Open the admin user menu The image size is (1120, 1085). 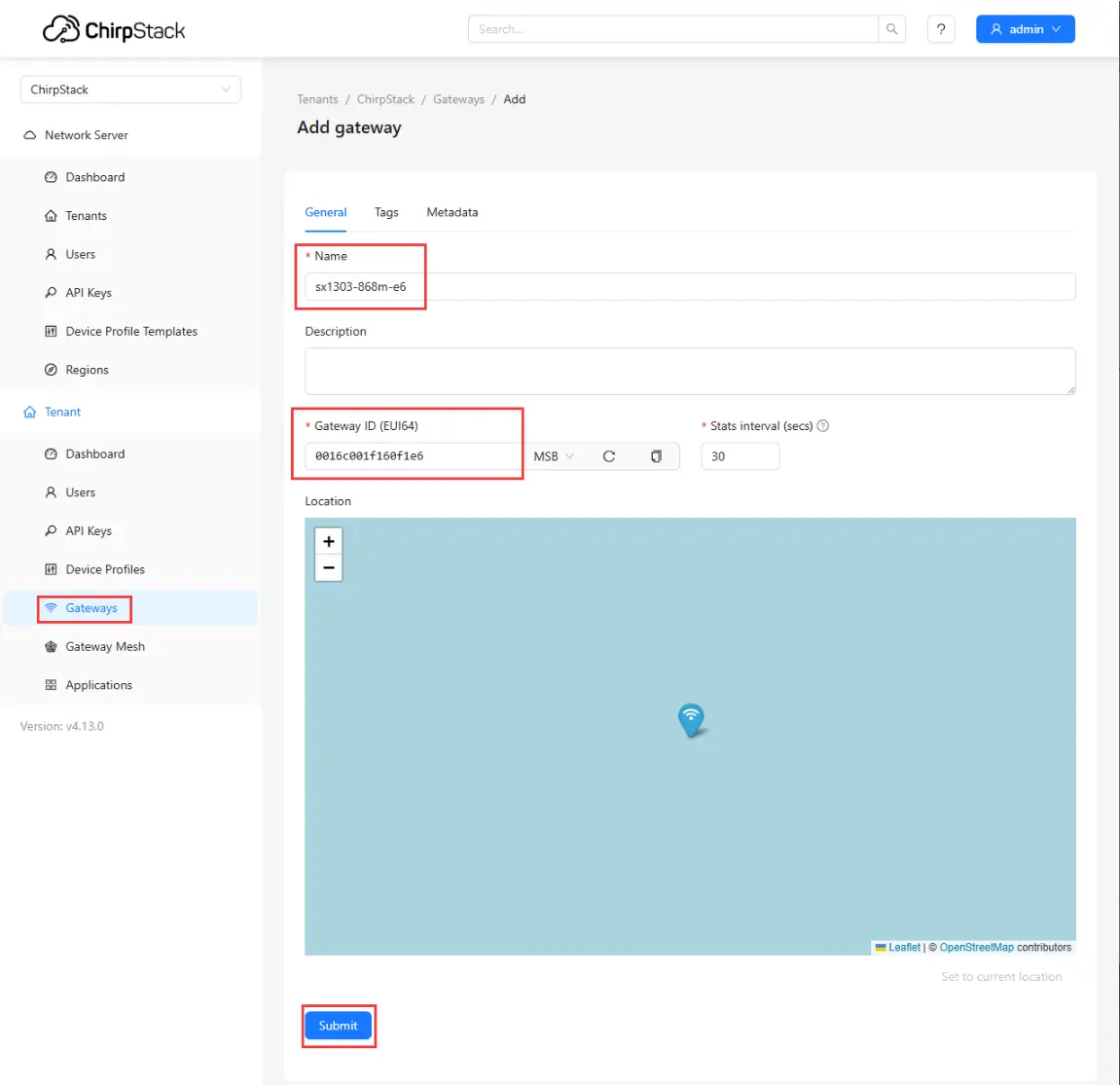pos(1025,28)
